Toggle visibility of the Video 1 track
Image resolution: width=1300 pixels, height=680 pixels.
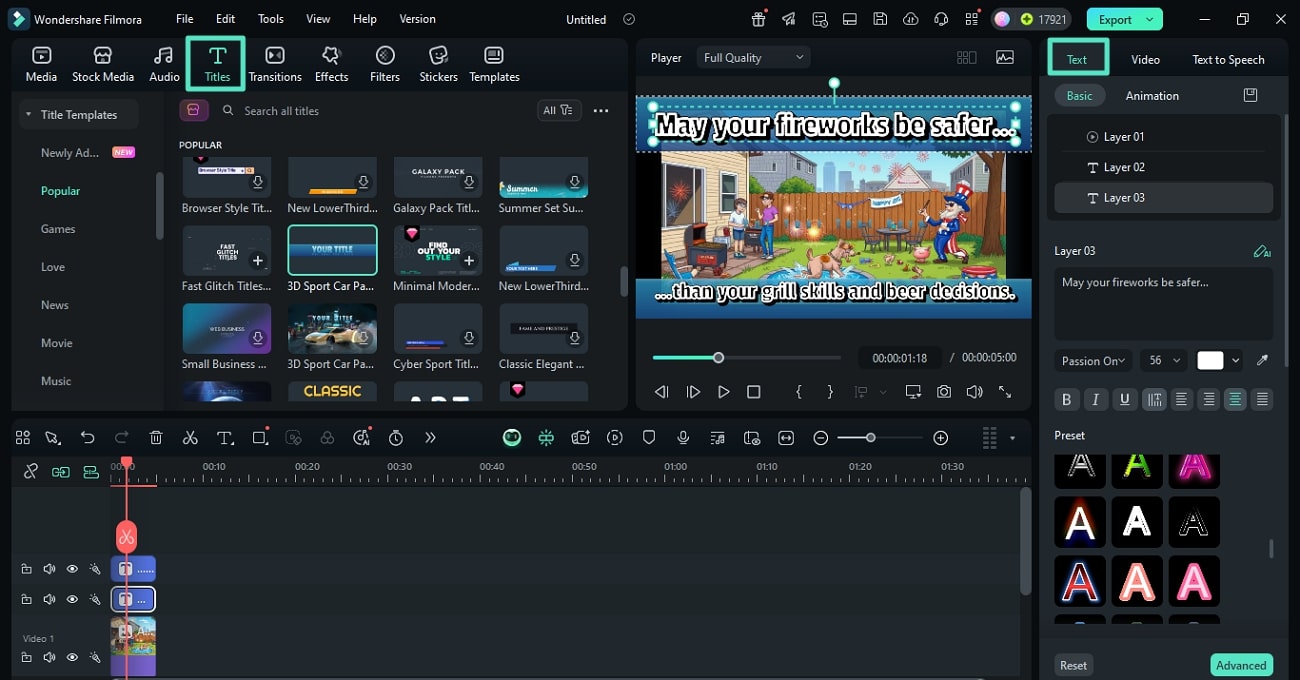72,657
